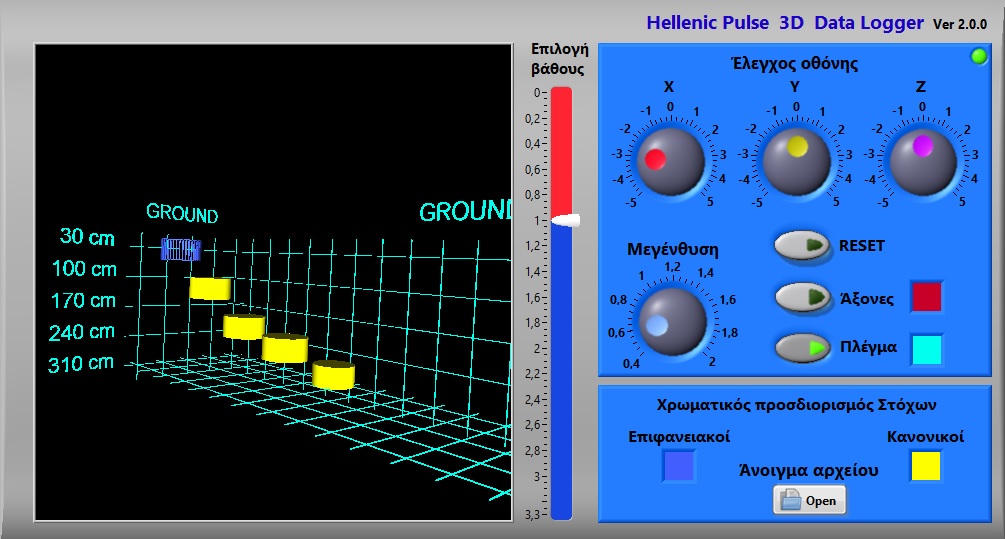
Task: Click the depth slider white handle
Action: [x=563, y=219]
